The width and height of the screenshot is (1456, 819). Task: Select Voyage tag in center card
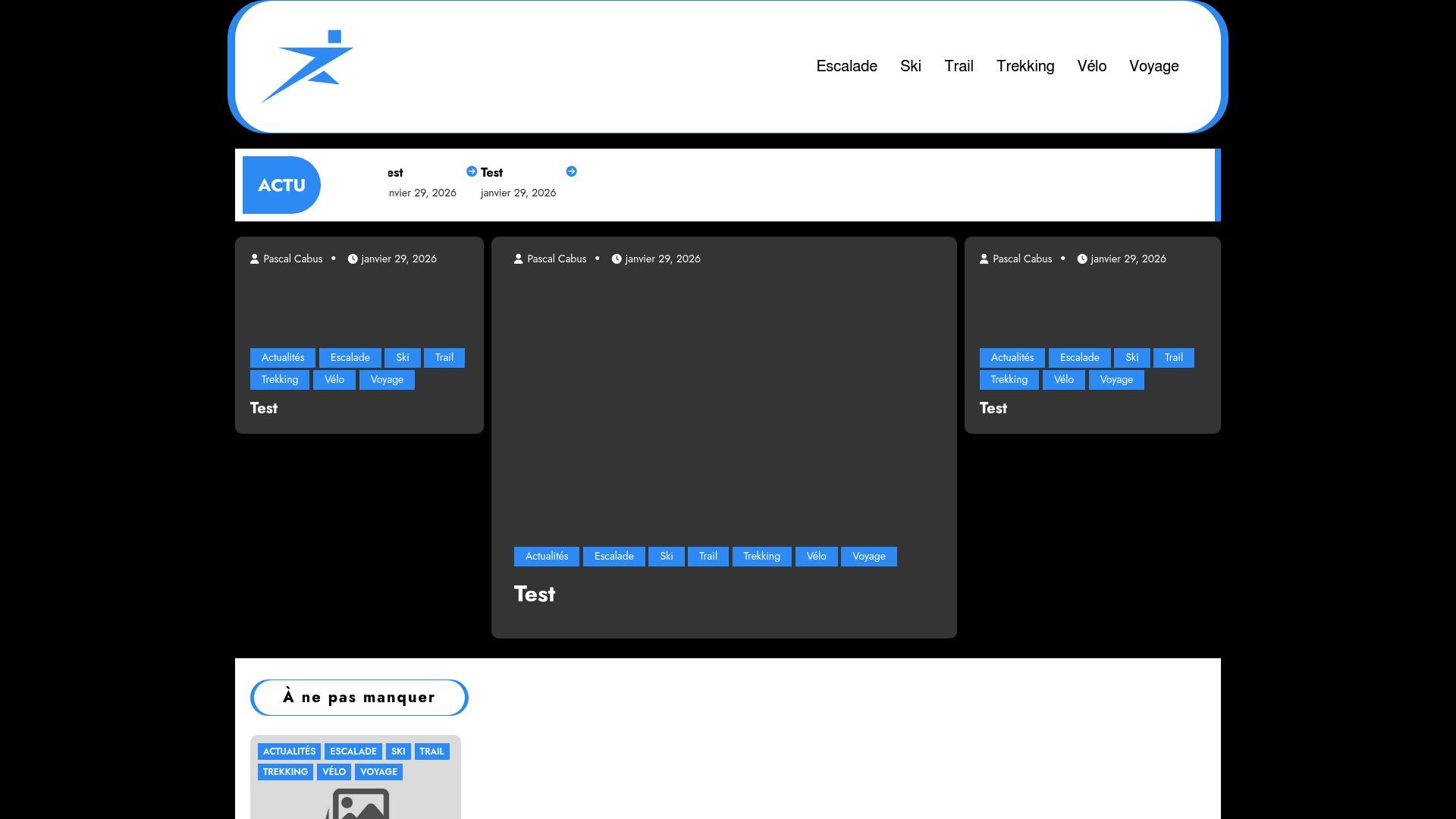click(869, 557)
